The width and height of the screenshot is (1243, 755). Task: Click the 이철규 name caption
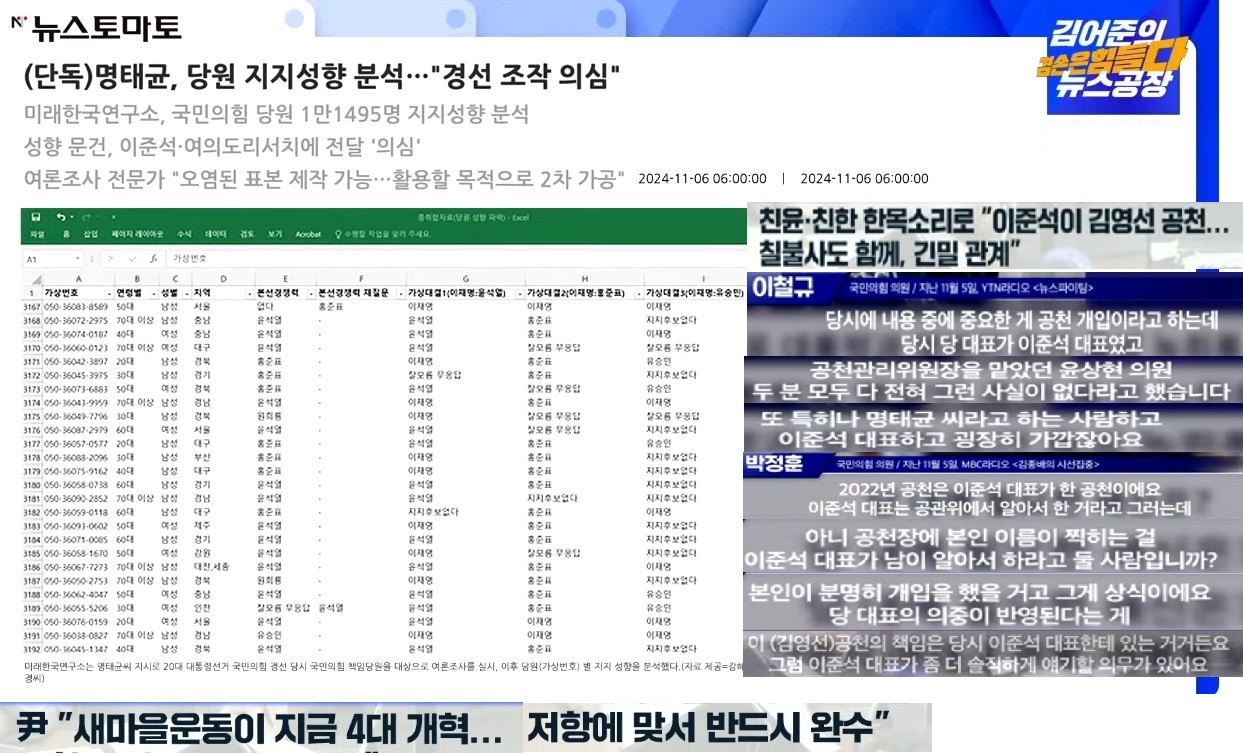pyautogui.click(x=782, y=287)
